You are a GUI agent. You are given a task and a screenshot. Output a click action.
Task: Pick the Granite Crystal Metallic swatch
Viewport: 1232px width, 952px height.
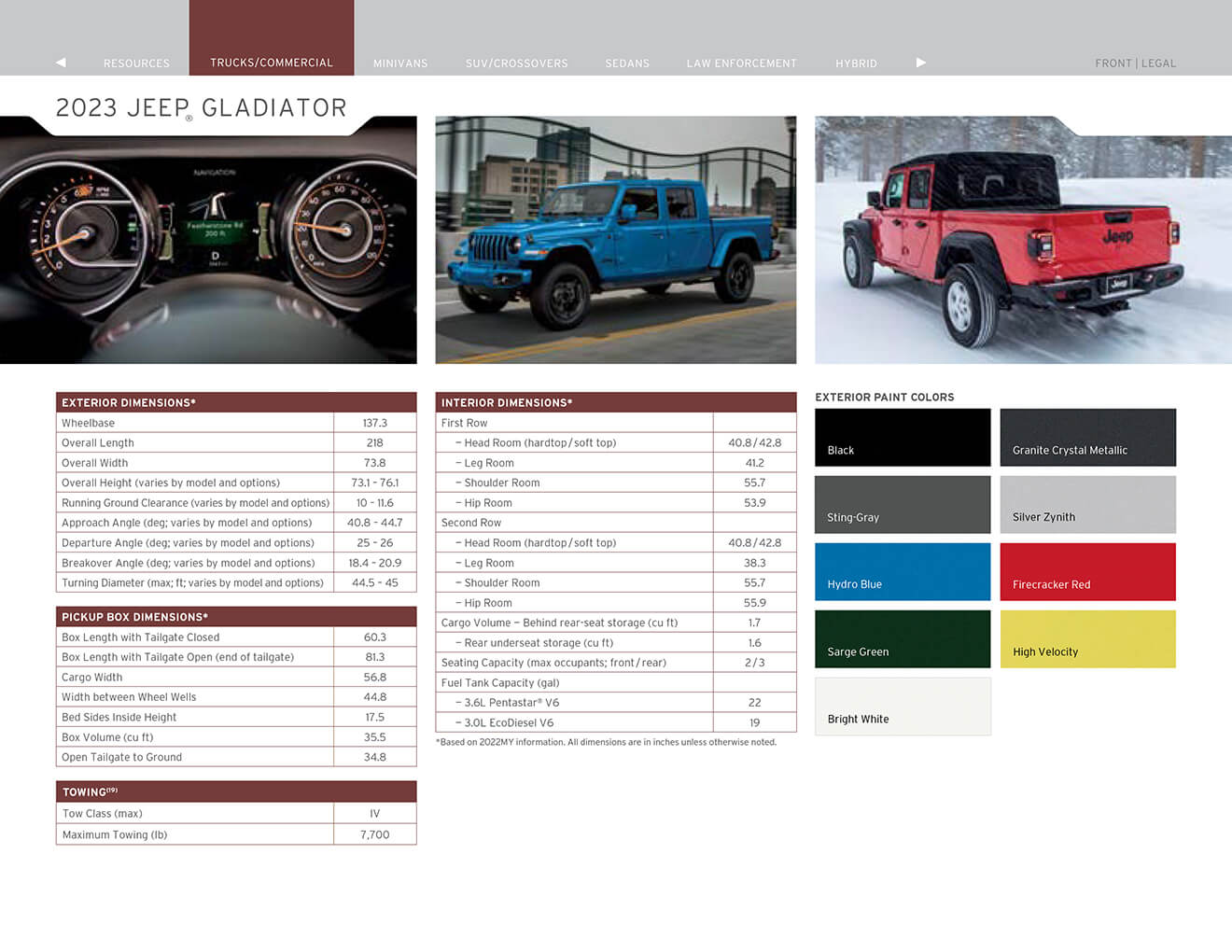[1088, 438]
